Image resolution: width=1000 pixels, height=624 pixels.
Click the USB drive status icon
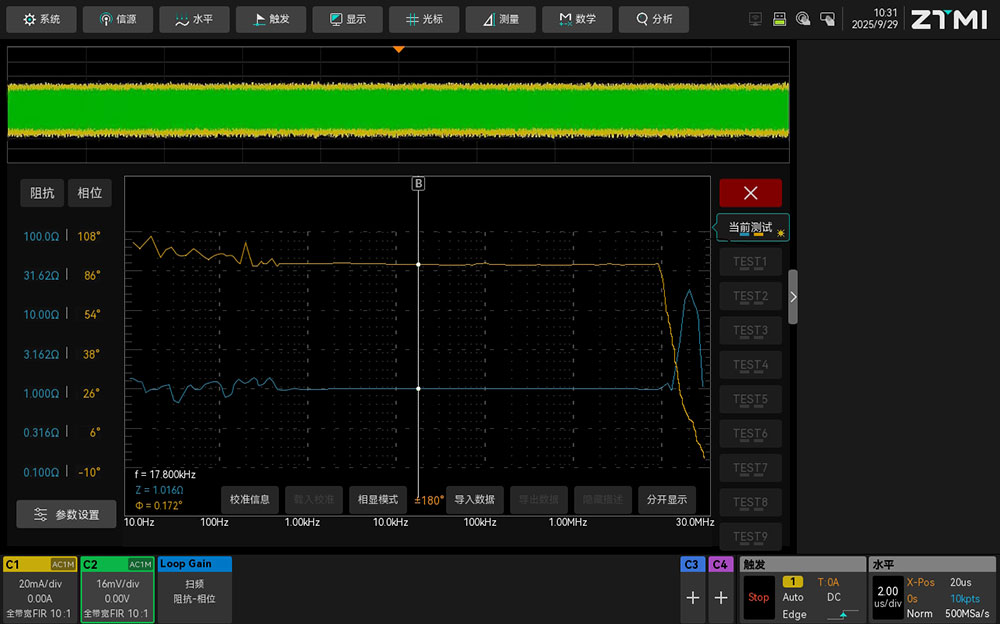point(779,19)
